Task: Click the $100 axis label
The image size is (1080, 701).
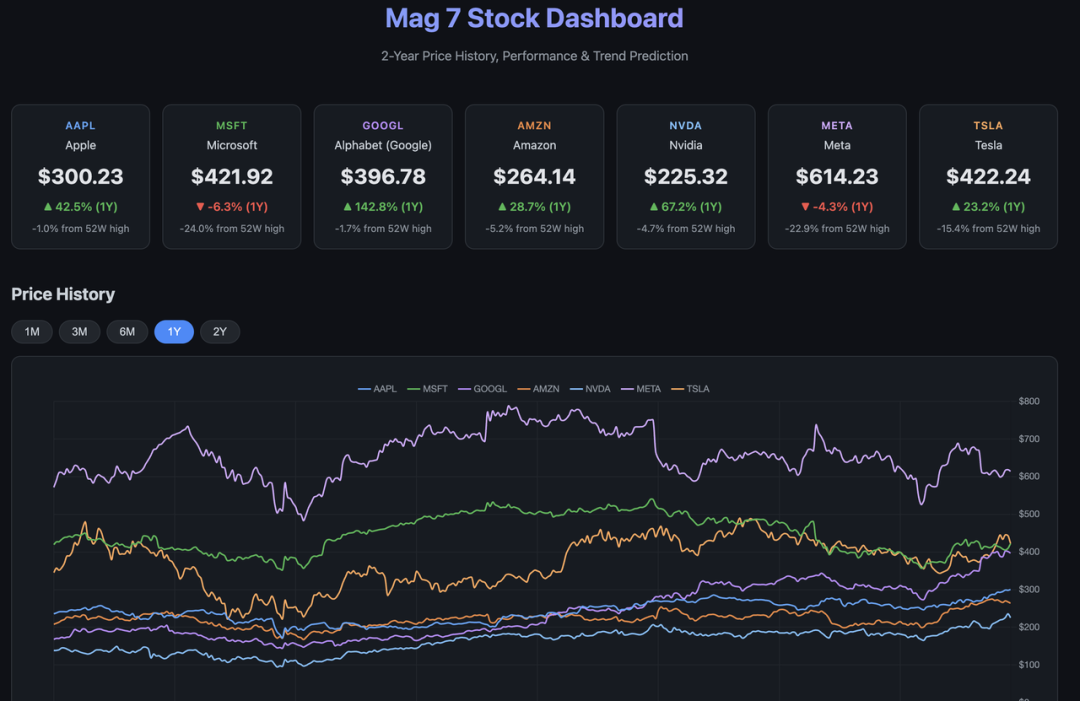Action: [1029, 665]
